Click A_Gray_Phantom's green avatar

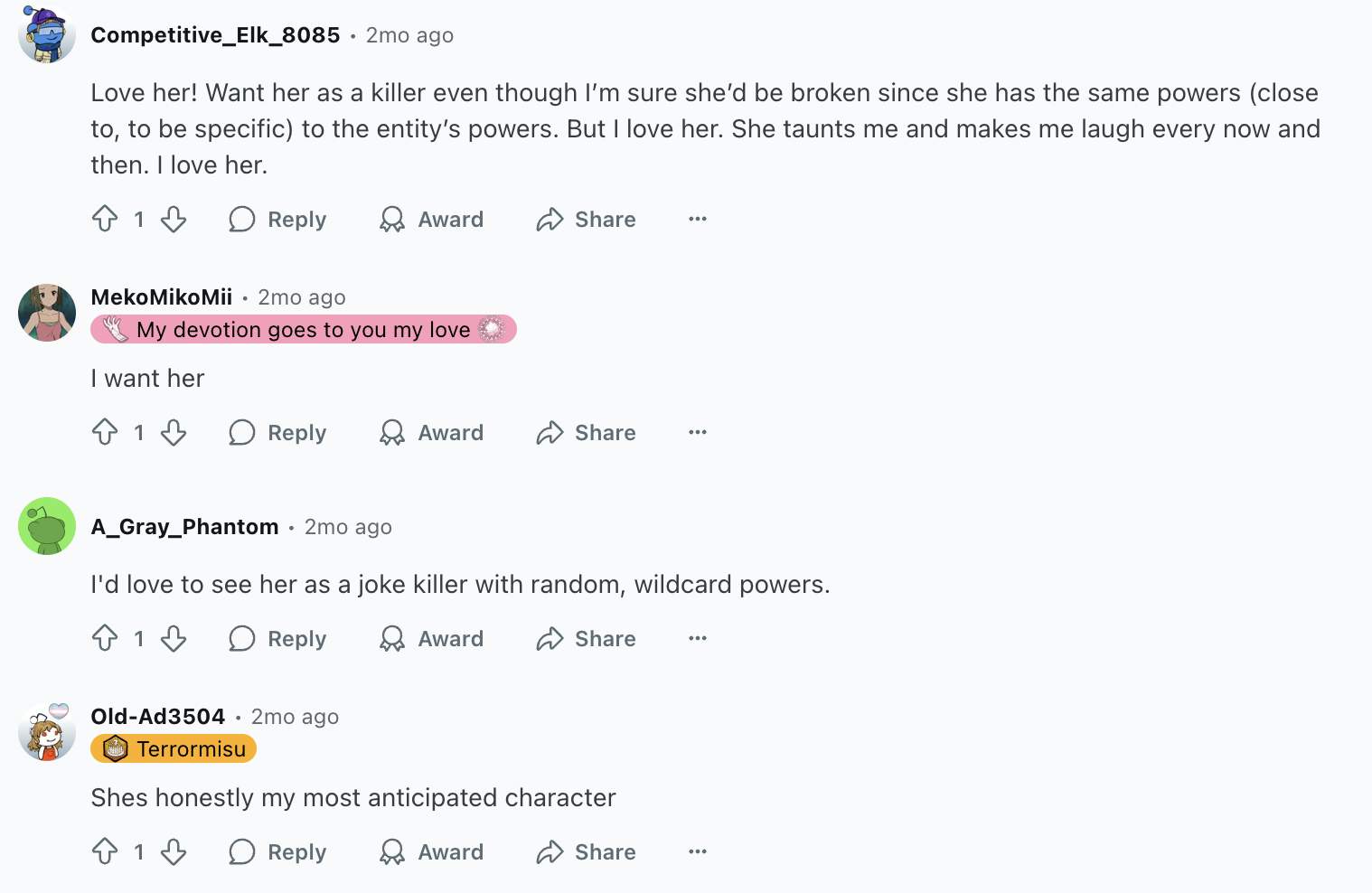tap(46, 526)
